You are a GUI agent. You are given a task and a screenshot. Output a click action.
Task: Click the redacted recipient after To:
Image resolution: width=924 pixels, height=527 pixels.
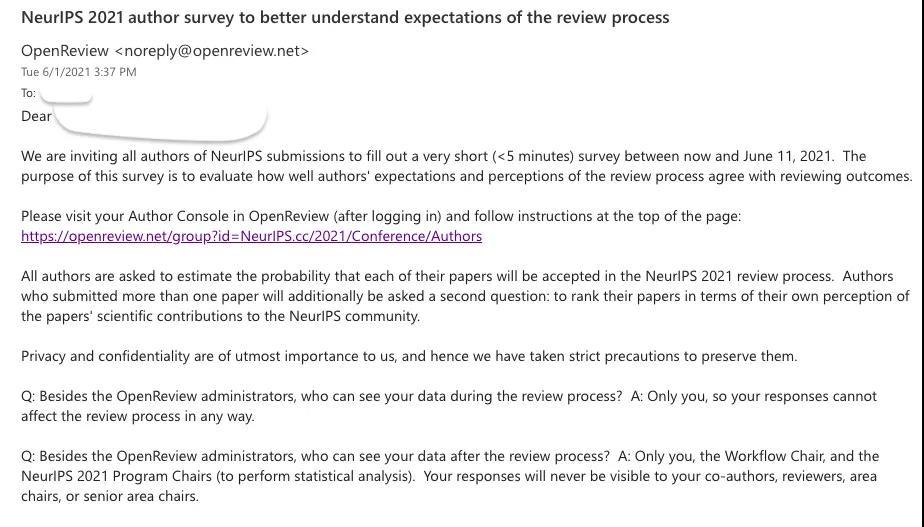66,95
